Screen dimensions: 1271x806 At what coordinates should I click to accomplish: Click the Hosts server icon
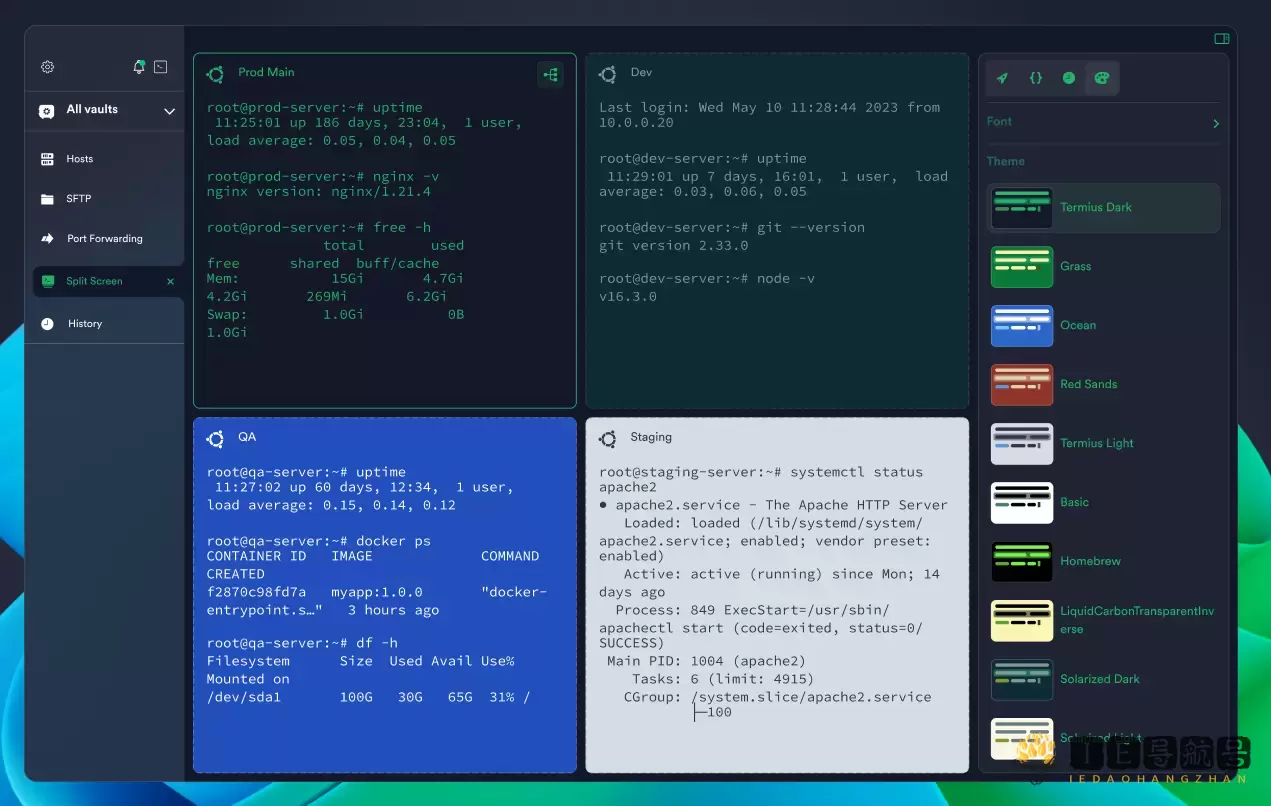click(47, 159)
